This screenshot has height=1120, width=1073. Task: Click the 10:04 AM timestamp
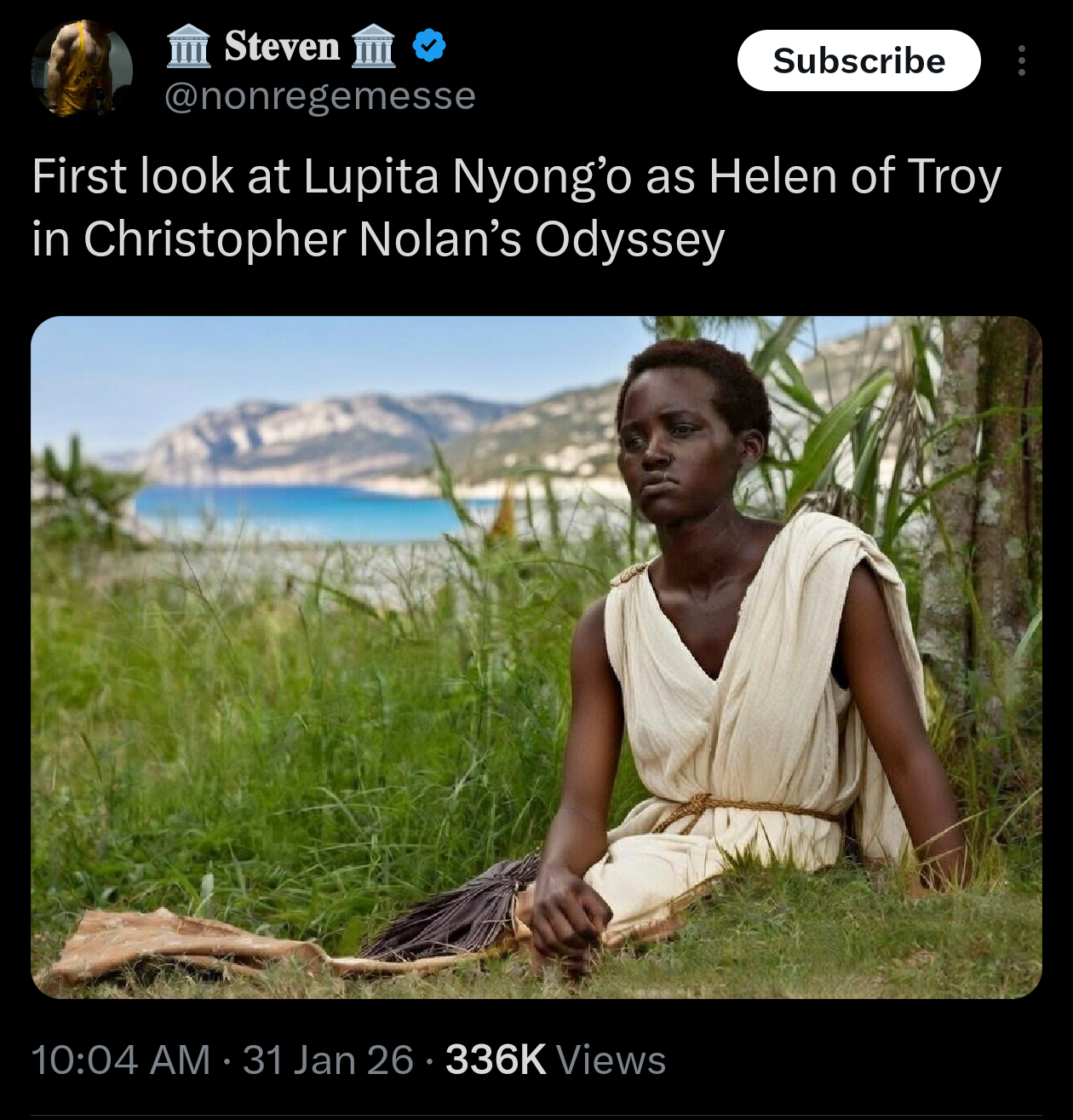(x=120, y=1060)
